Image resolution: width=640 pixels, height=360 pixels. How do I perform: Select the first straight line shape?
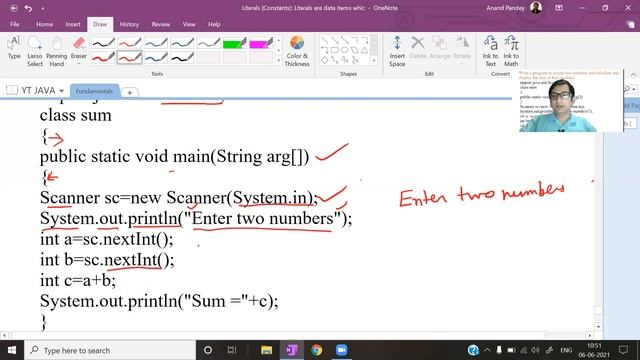click(324, 40)
